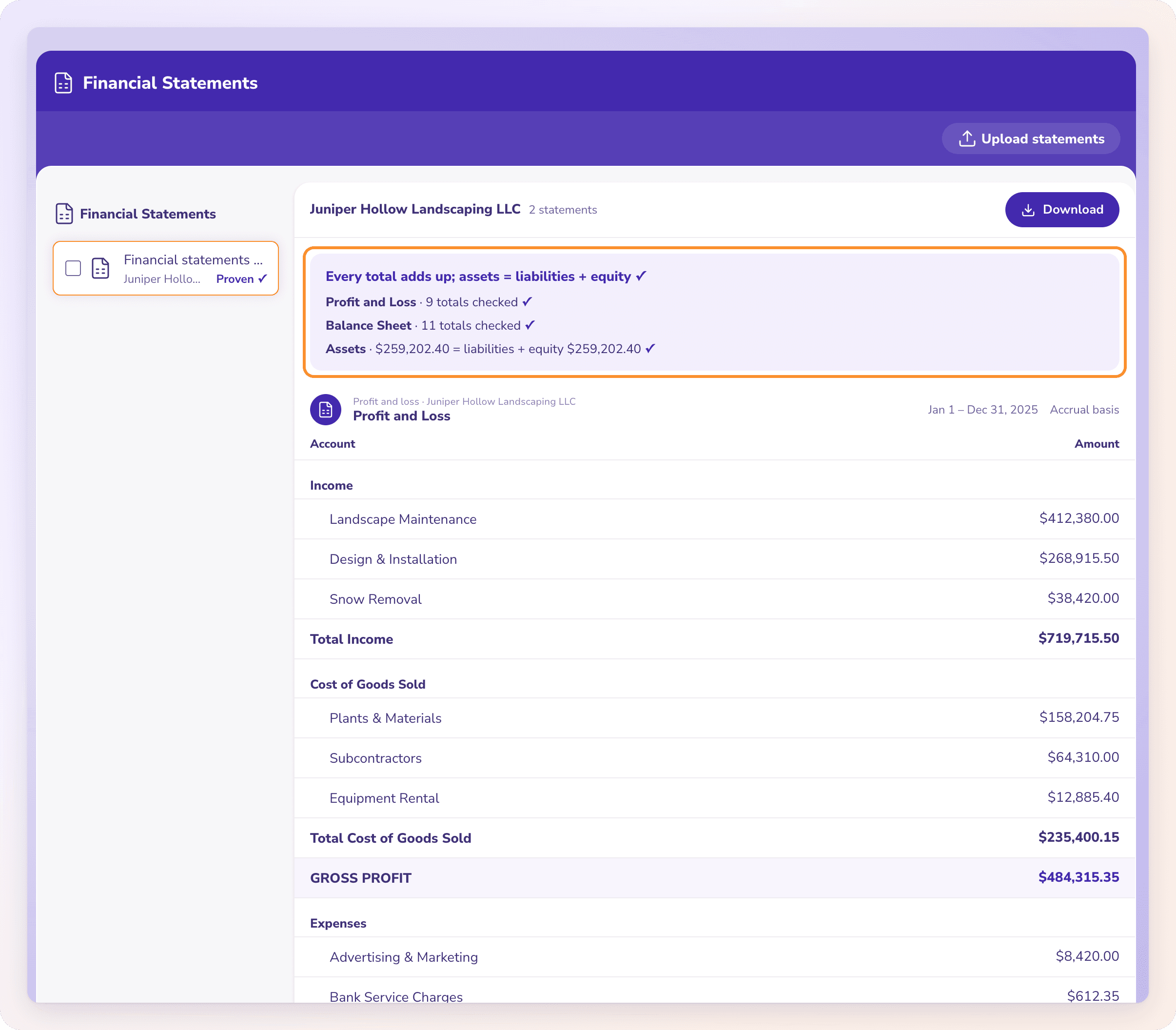Click the $412,380.00 amount
This screenshot has width=1176, height=1030.
(x=1079, y=518)
